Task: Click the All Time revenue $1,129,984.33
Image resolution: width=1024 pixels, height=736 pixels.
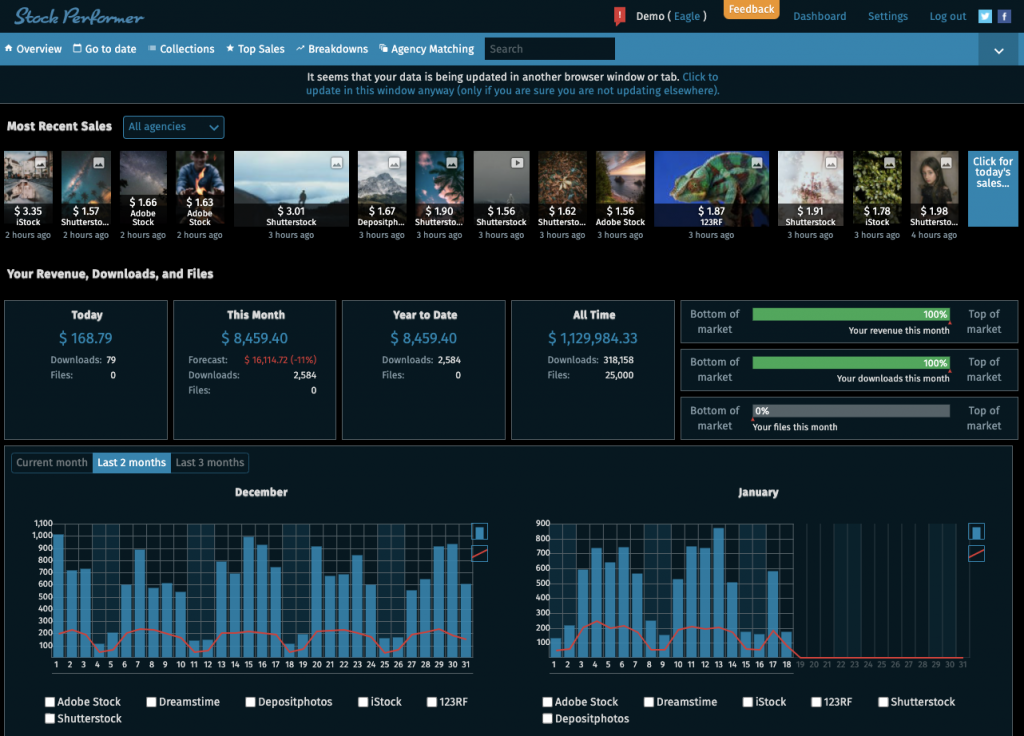Action: point(593,338)
